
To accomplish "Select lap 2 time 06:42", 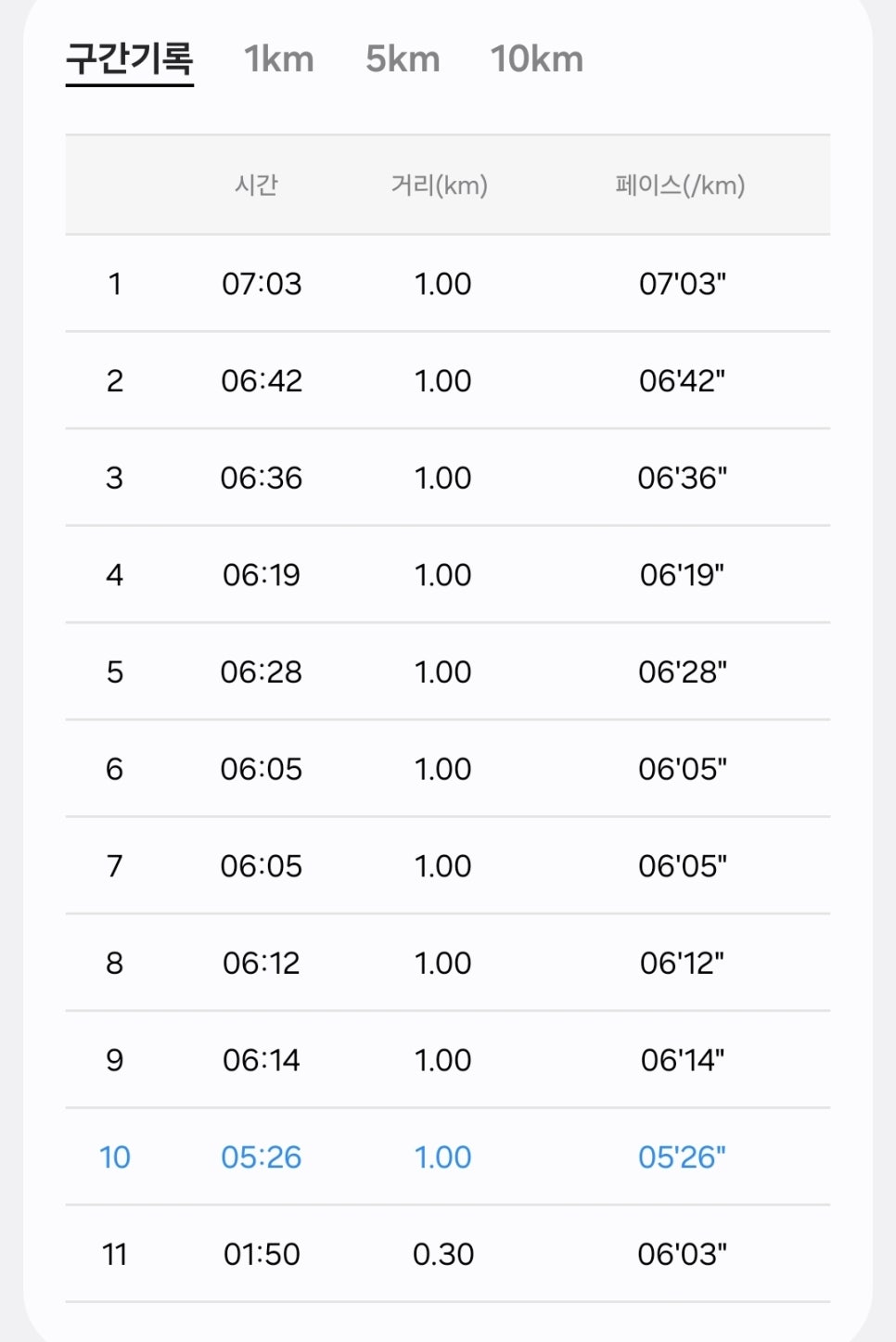I will point(262,380).
